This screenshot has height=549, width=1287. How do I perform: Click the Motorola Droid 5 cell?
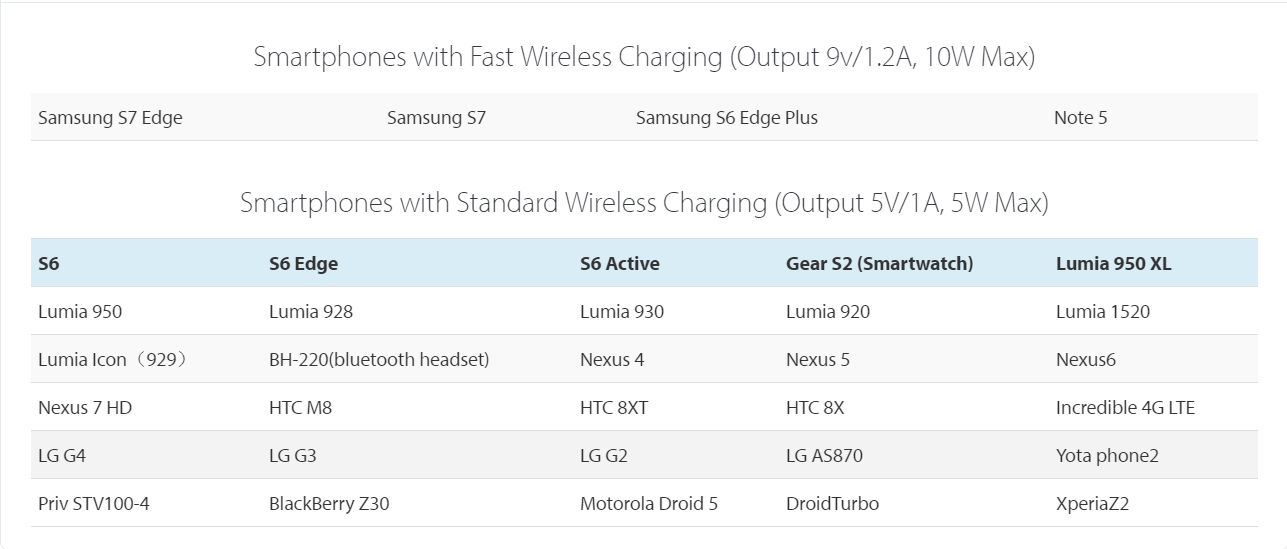pyautogui.click(x=648, y=504)
